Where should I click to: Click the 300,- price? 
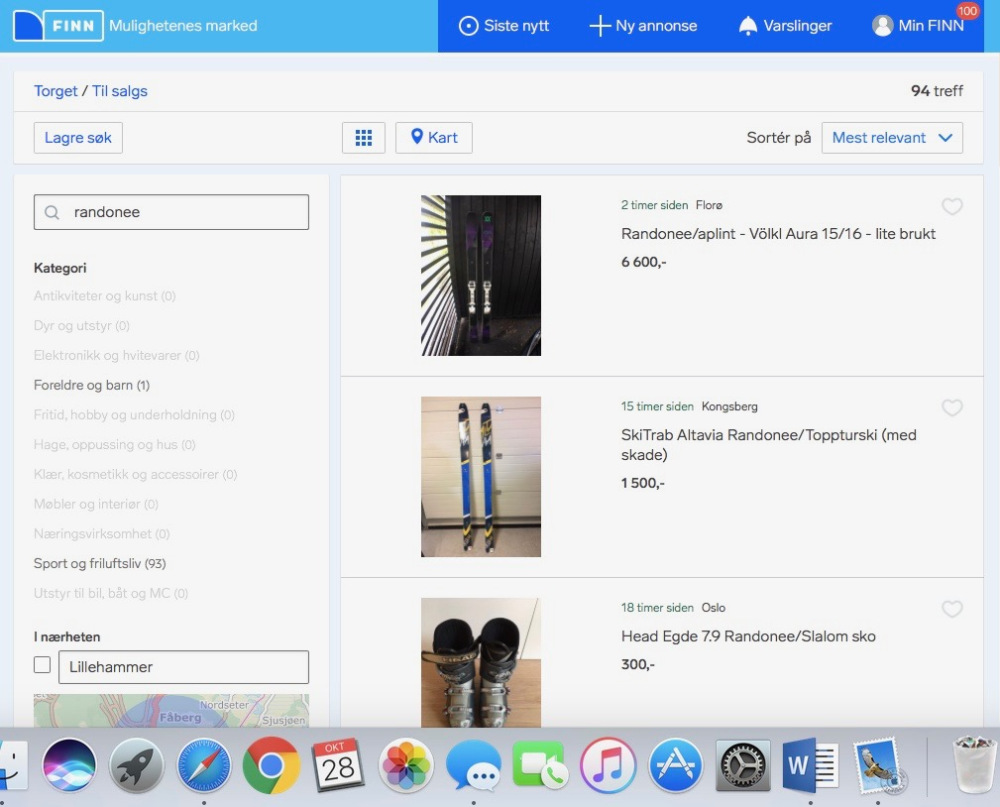(x=638, y=665)
